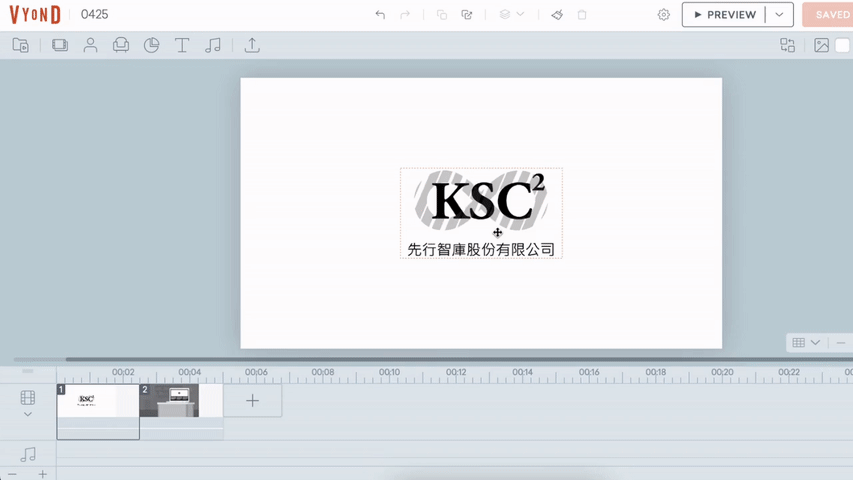Click the canvas zoom out minus
The width and height of the screenshot is (853, 480).
point(841,343)
